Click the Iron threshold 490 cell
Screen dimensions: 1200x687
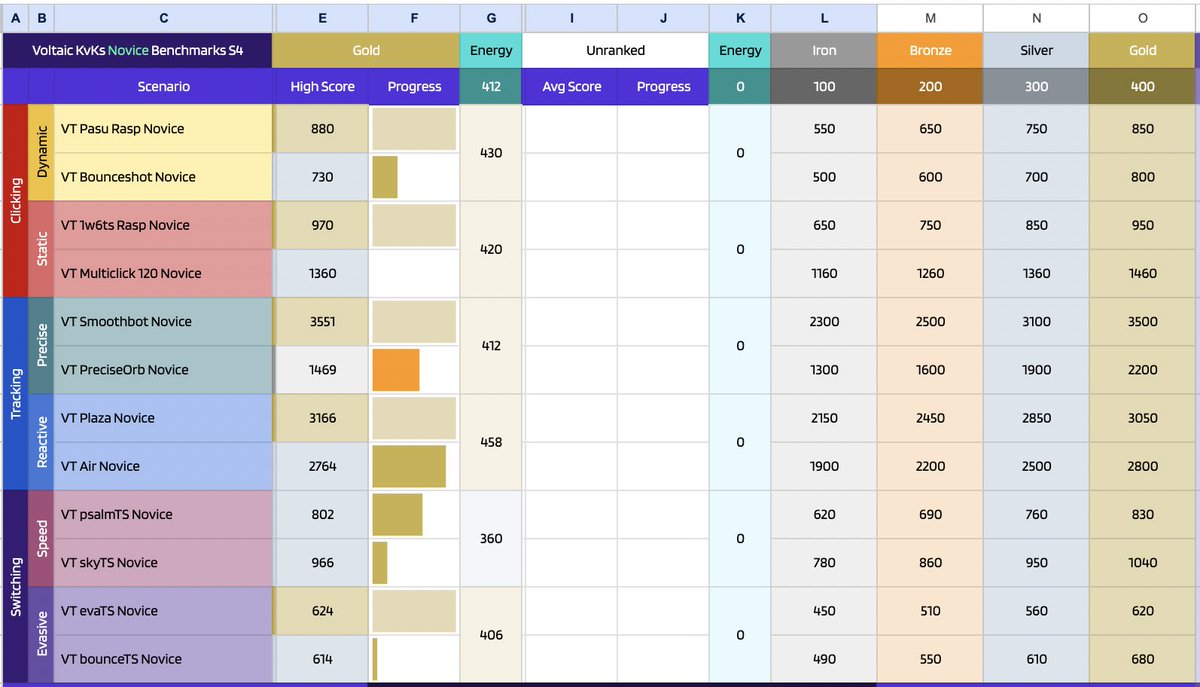point(824,659)
